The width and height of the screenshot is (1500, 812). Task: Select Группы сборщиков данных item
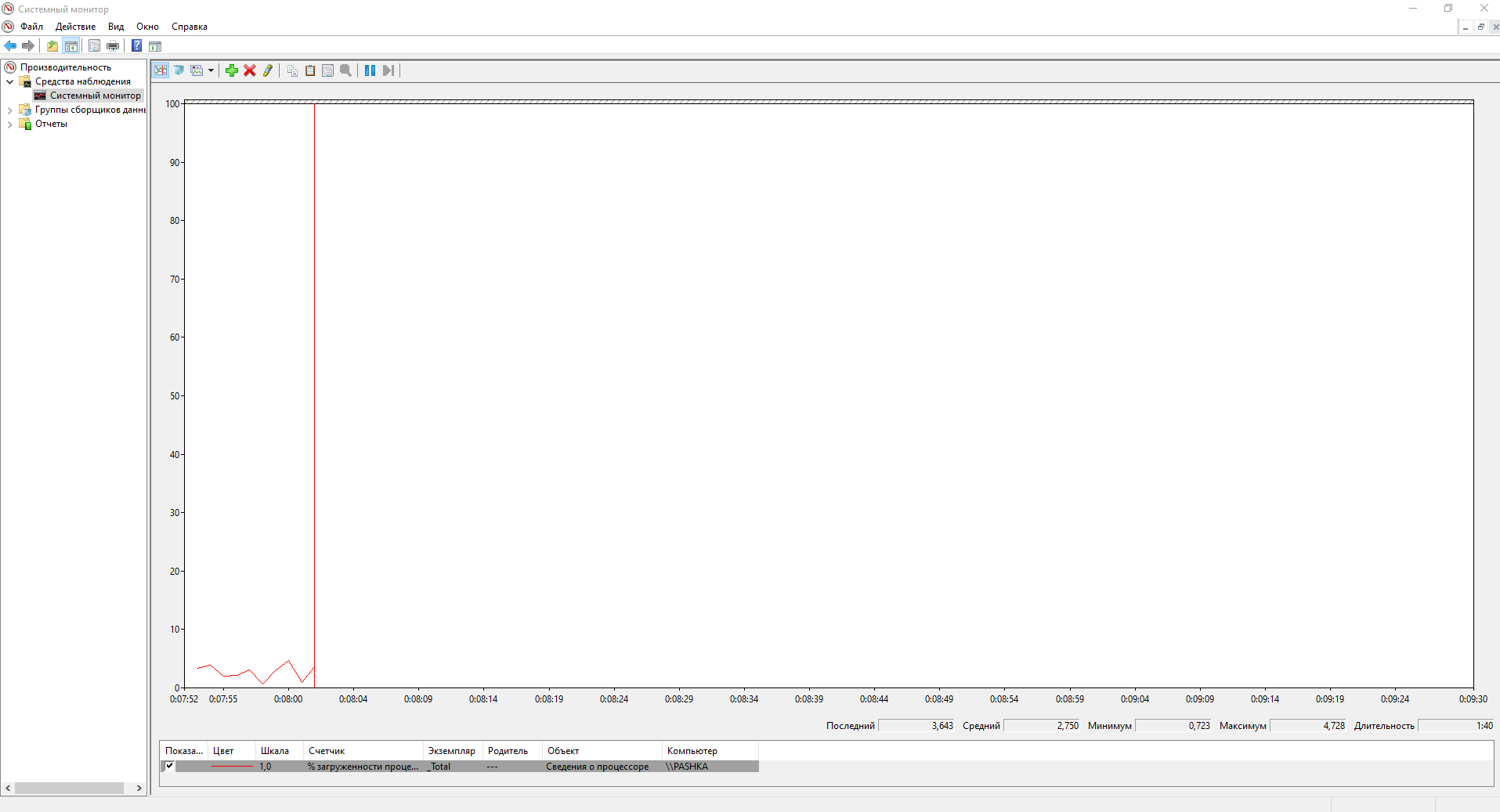click(x=90, y=110)
